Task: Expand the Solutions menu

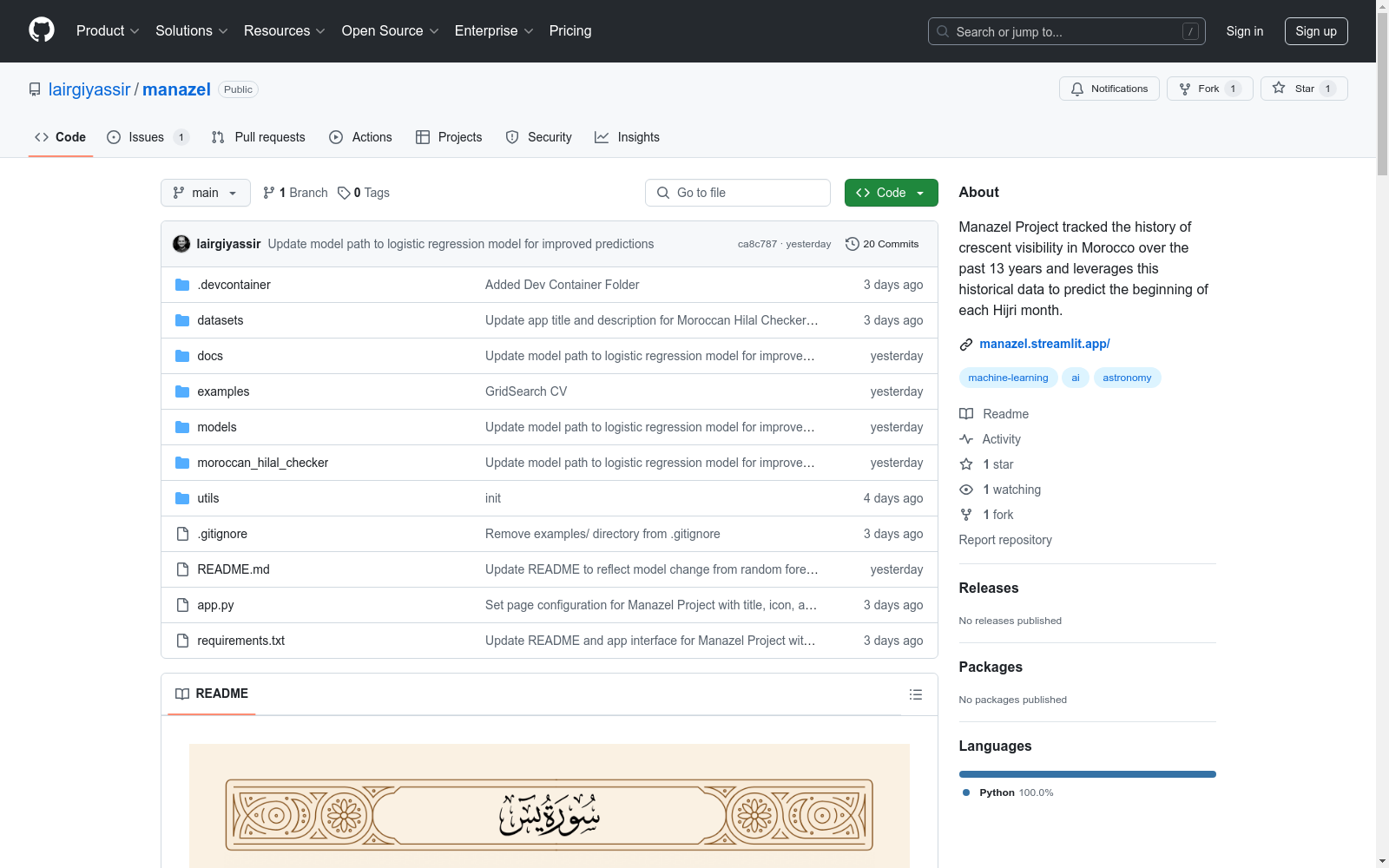Action: point(192,31)
